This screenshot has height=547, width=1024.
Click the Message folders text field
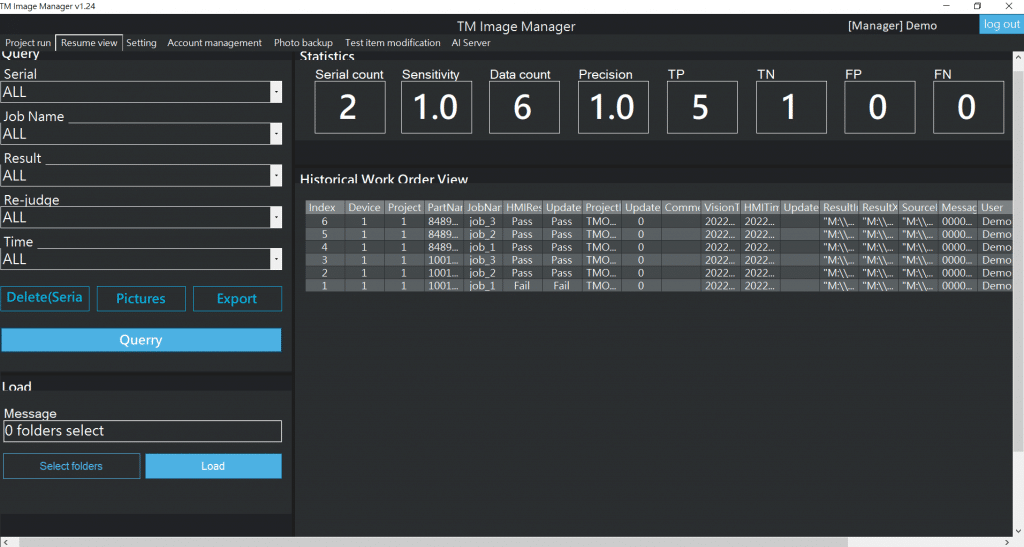coord(141,431)
